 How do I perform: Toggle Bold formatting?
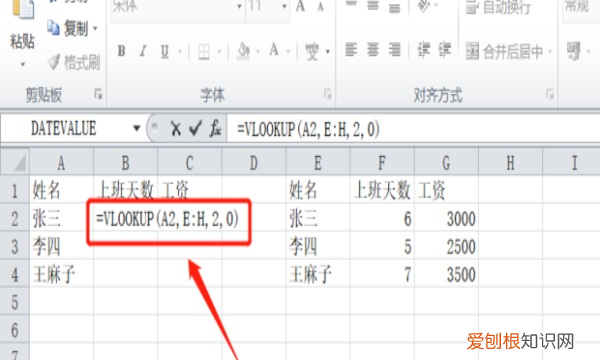[x=121, y=51]
